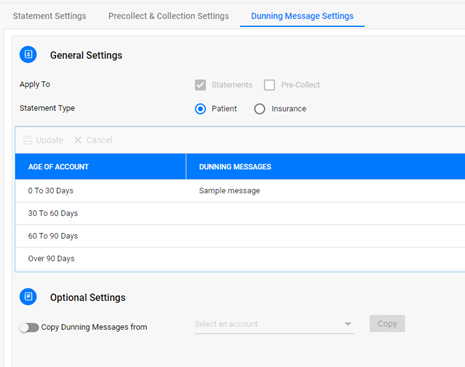
Task: Toggle the Statements checkbox
Action: click(x=200, y=85)
